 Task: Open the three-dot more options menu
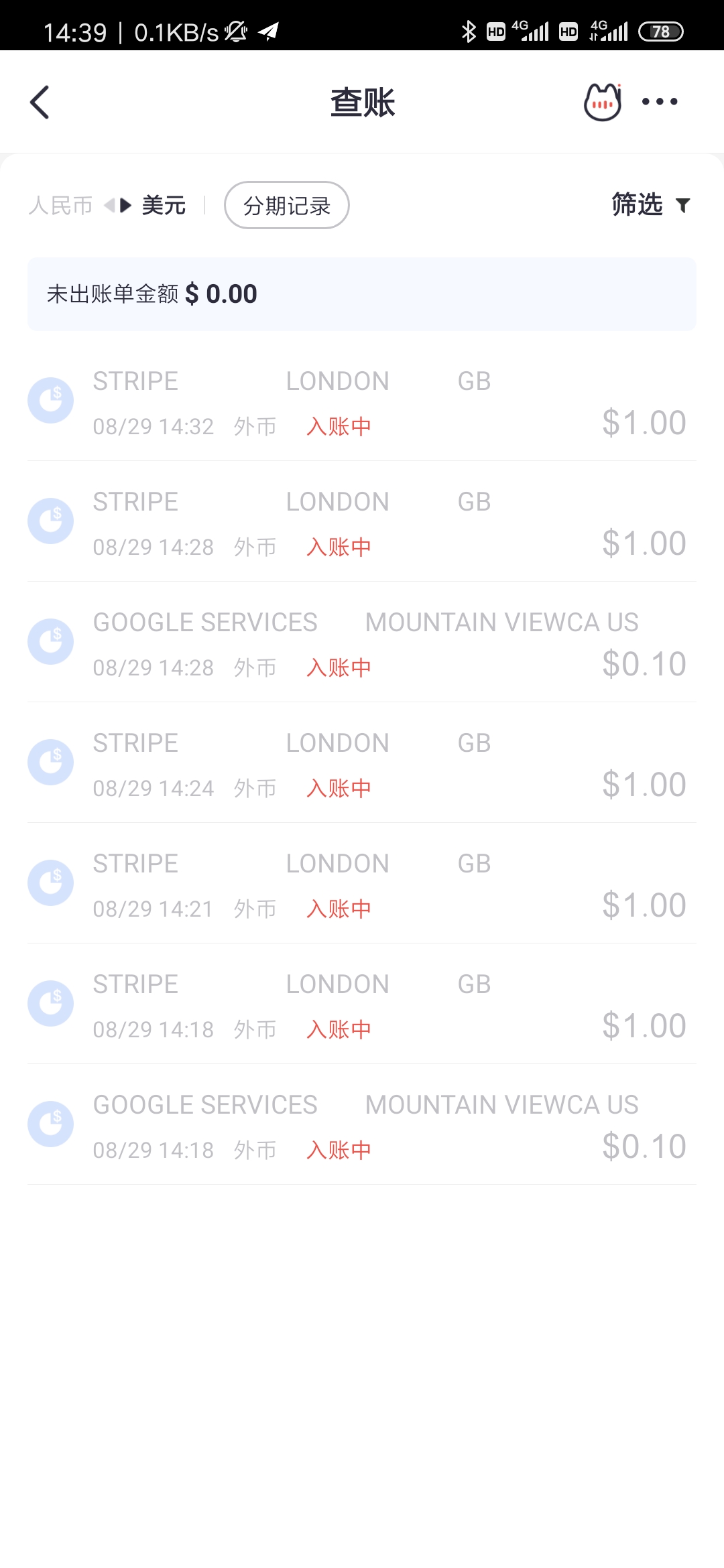tap(660, 102)
